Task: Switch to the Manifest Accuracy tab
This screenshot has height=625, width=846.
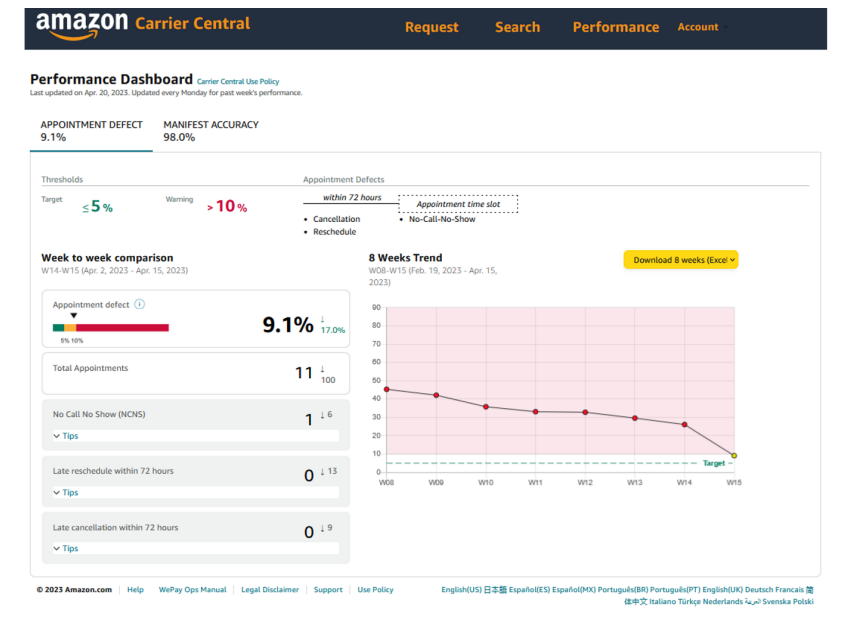Action: tap(210, 131)
